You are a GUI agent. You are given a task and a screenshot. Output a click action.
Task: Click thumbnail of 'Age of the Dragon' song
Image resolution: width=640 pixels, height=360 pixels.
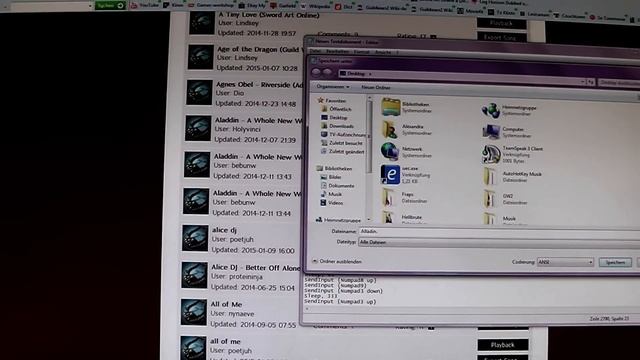(x=200, y=57)
